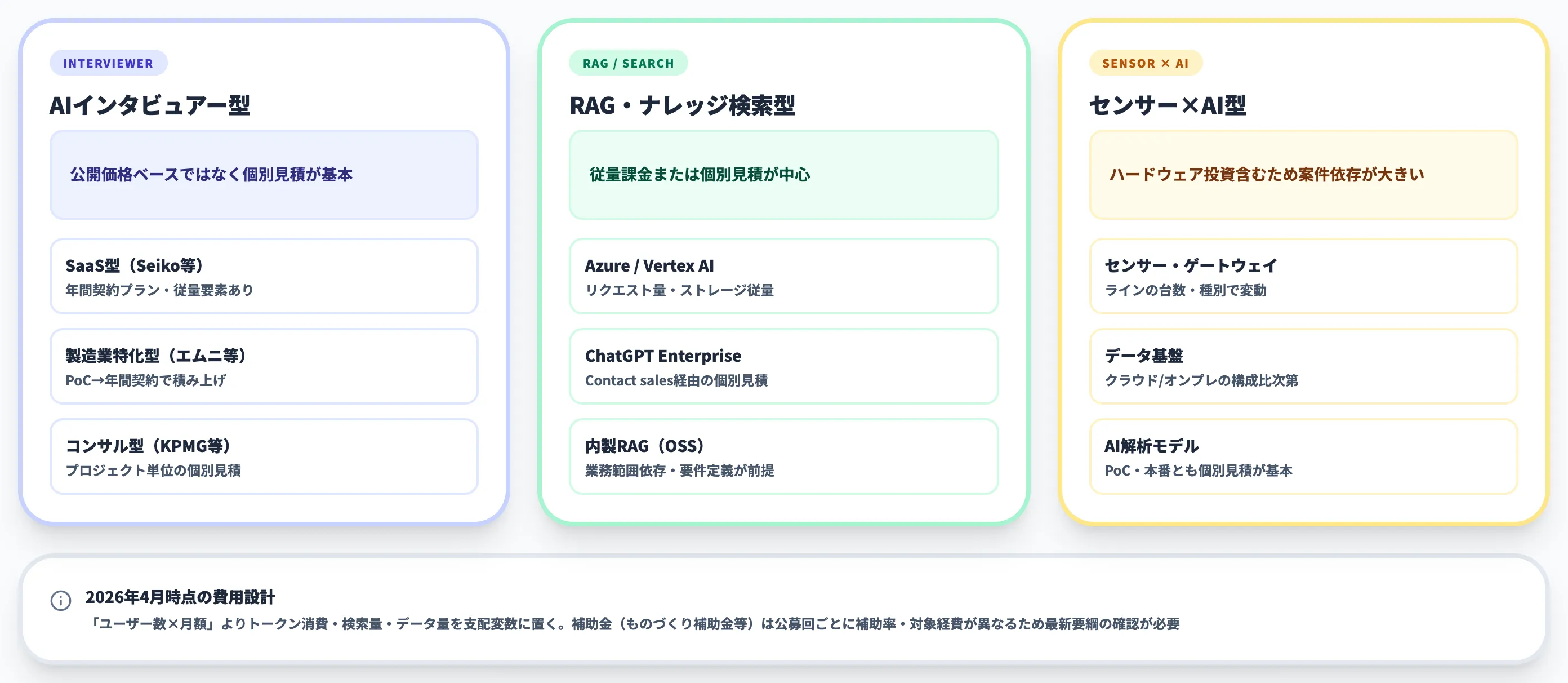Click the Azure / Vertex AI card
The width and height of the screenshot is (1568, 683).
783,277
